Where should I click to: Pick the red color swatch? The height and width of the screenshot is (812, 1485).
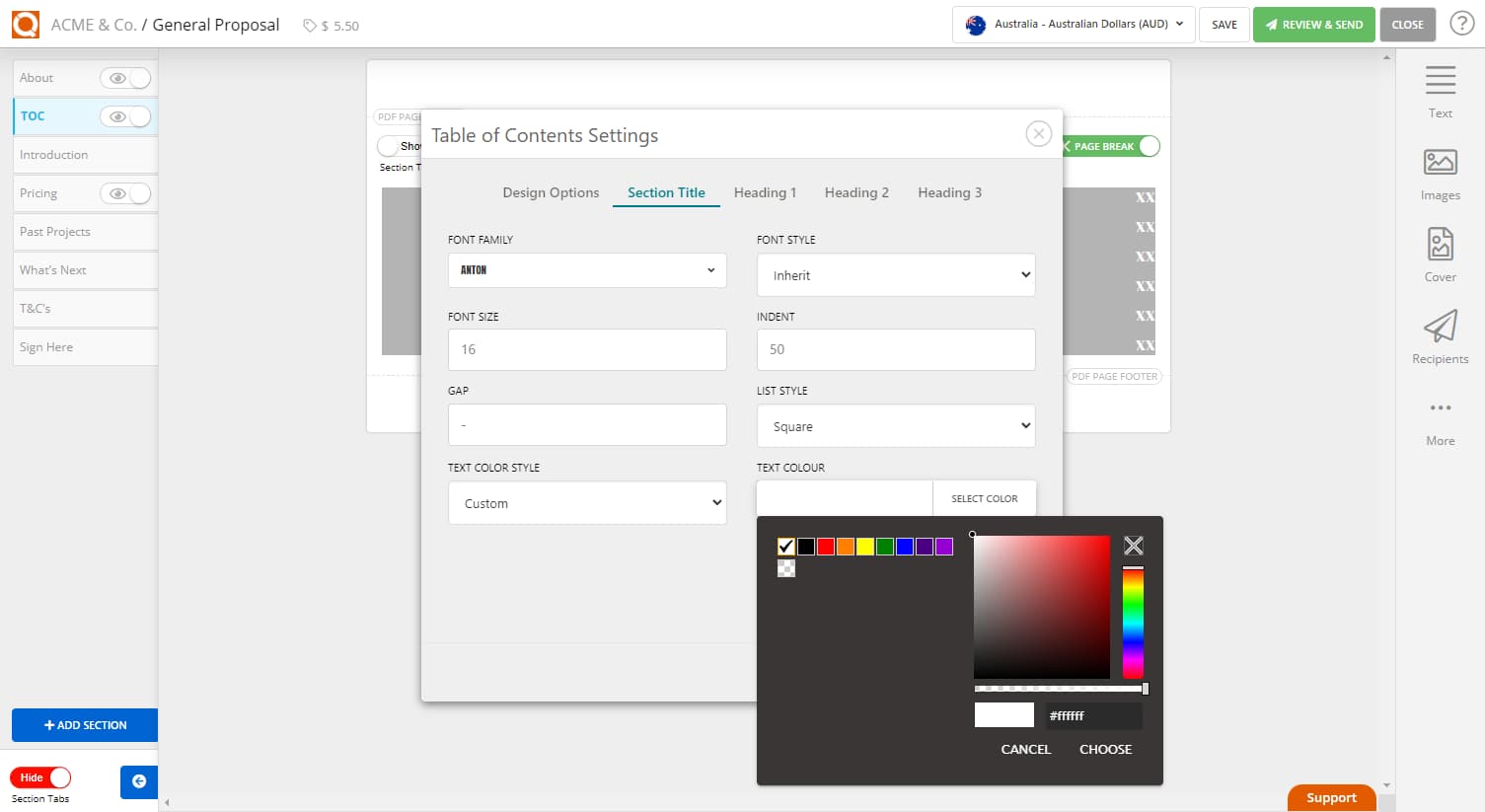point(826,547)
